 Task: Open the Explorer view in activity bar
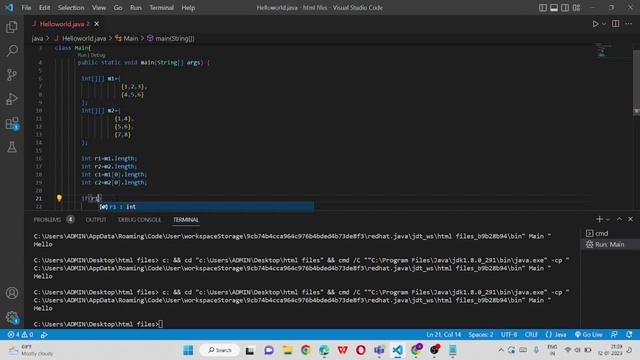click(x=12, y=27)
